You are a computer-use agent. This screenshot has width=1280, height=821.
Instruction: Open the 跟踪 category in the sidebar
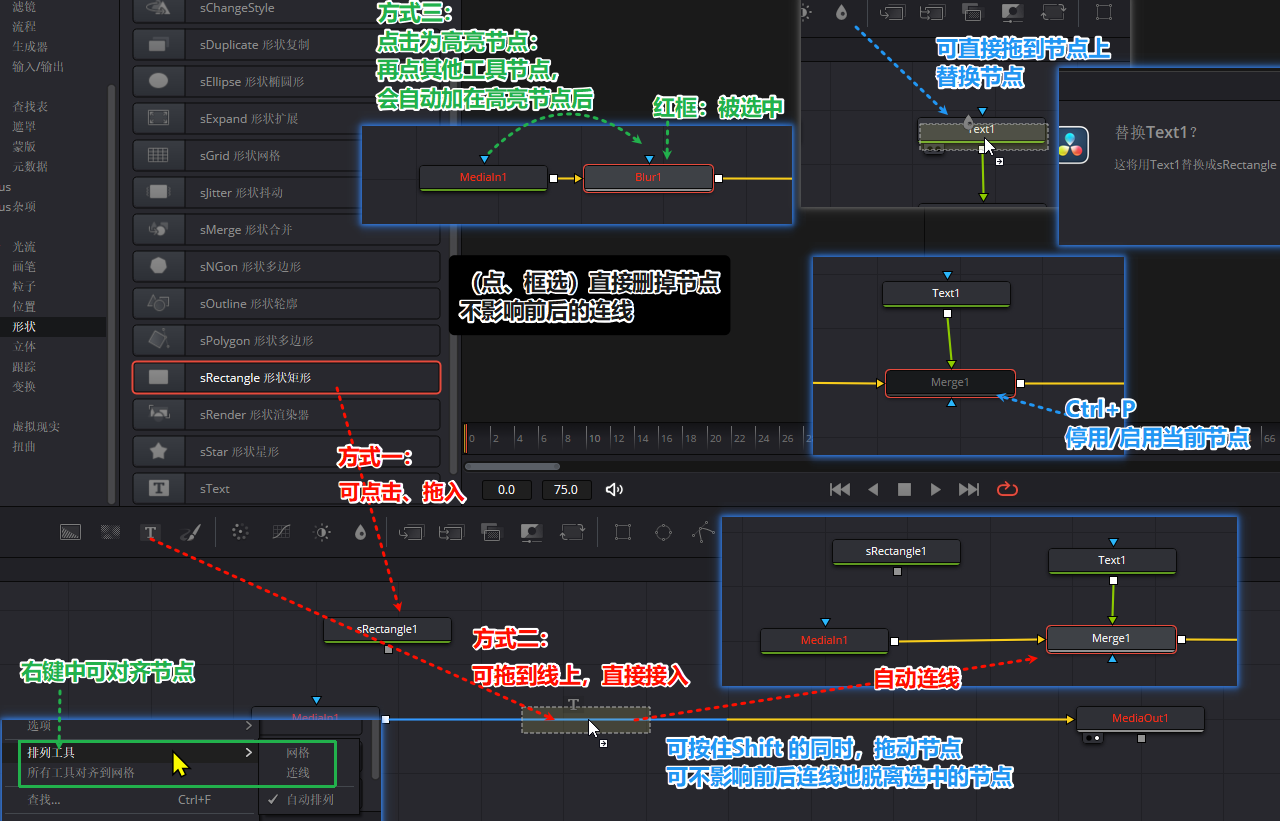click(24, 366)
